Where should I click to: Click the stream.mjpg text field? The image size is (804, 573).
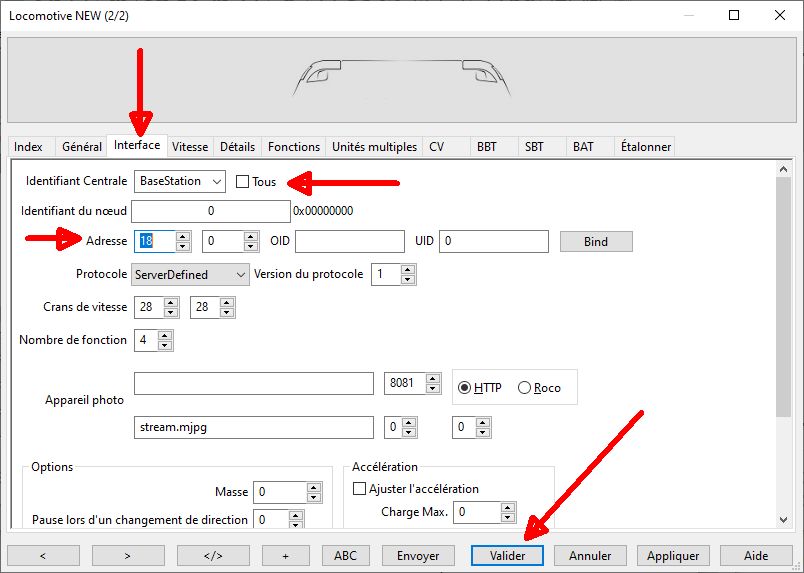[254, 427]
